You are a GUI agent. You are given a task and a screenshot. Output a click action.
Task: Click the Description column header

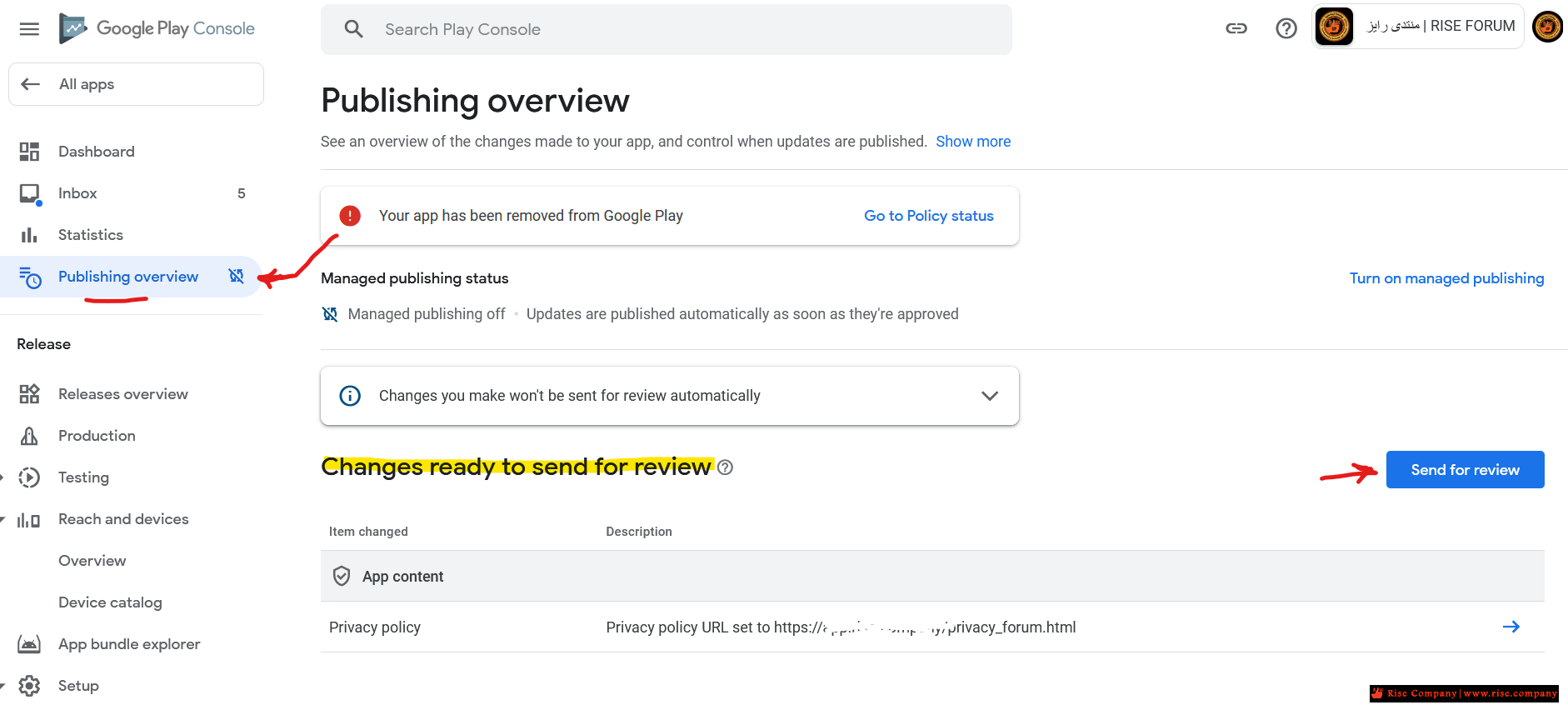coord(639,532)
